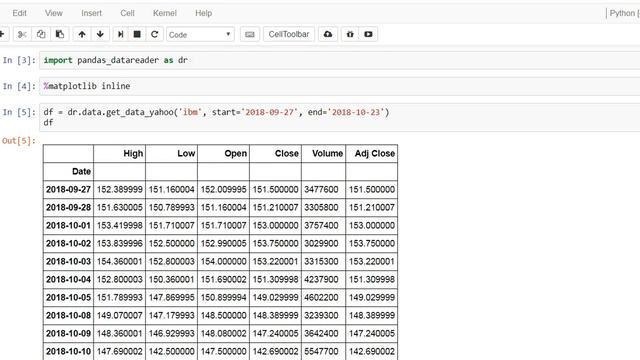The height and width of the screenshot is (360, 640).
Task: Click the In [4] prompt label
Action: (x=19, y=86)
